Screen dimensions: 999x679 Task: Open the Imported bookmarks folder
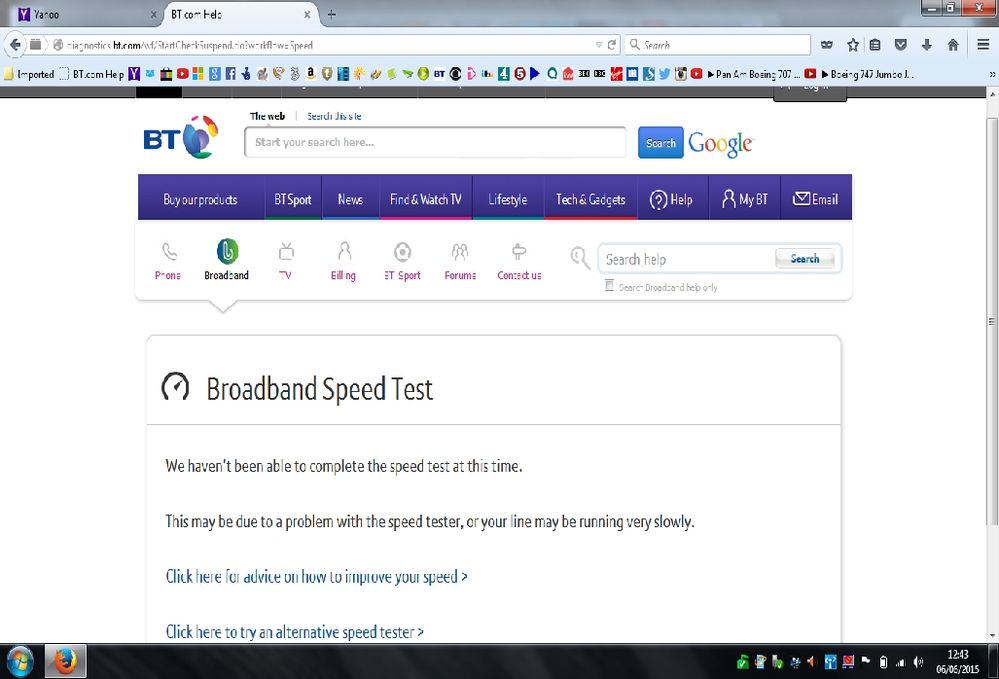(29, 74)
